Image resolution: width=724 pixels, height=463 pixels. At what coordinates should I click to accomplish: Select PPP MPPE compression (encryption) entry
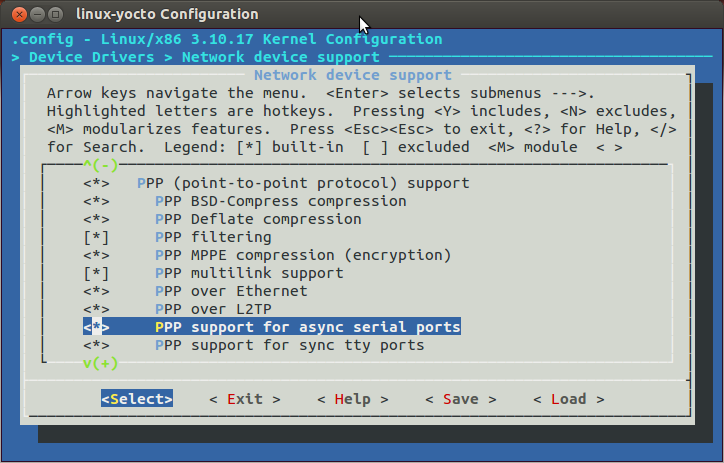(302, 255)
